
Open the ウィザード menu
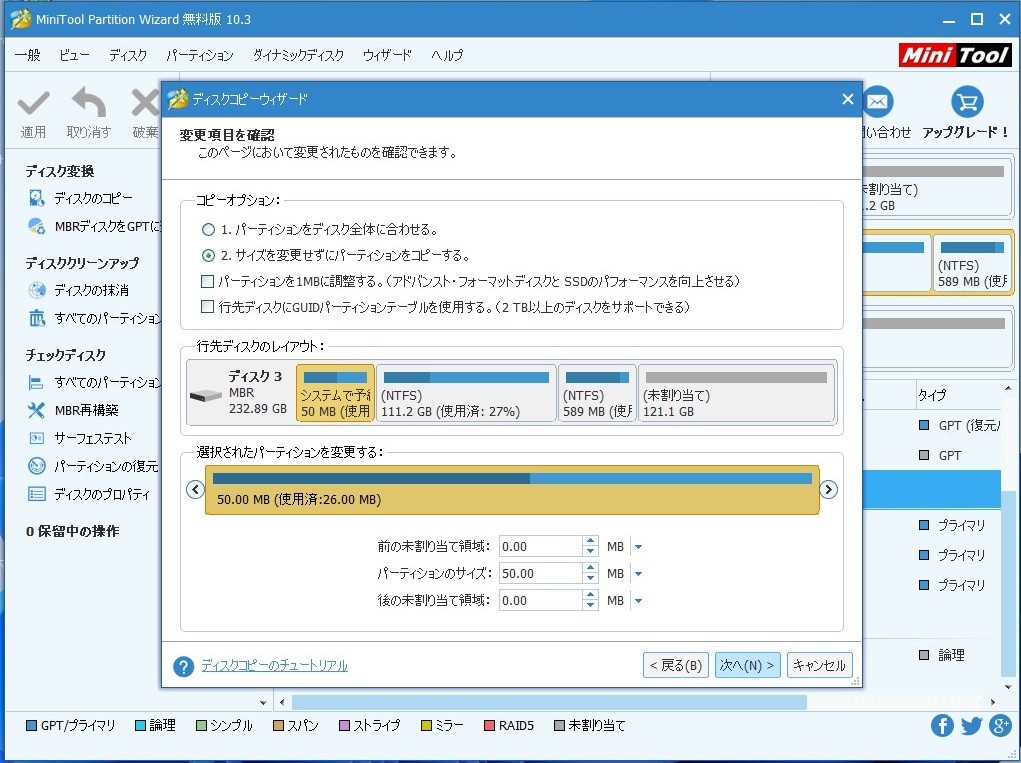387,56
